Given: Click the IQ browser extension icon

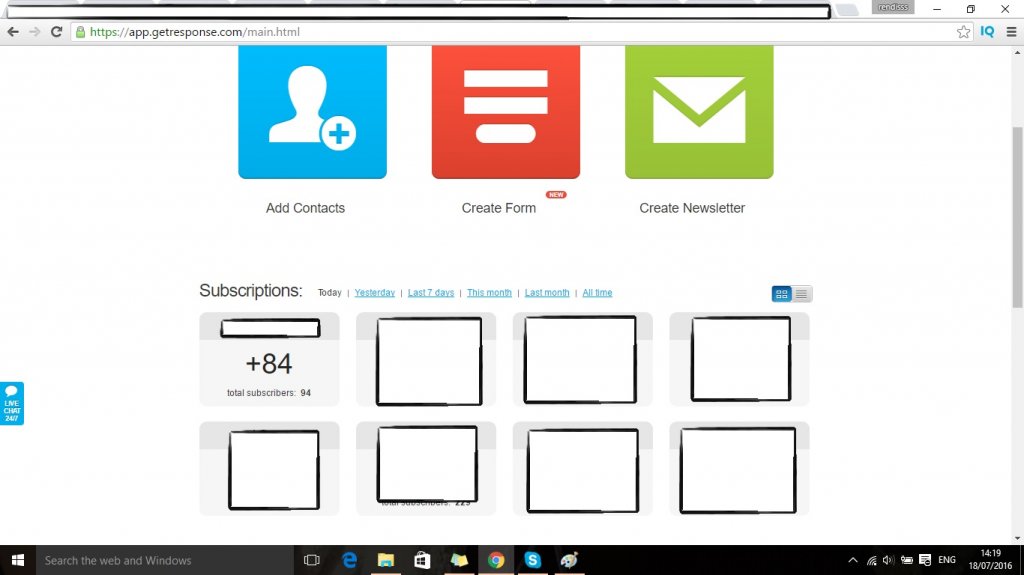Looking at the screenshot, I should (987, 31).
